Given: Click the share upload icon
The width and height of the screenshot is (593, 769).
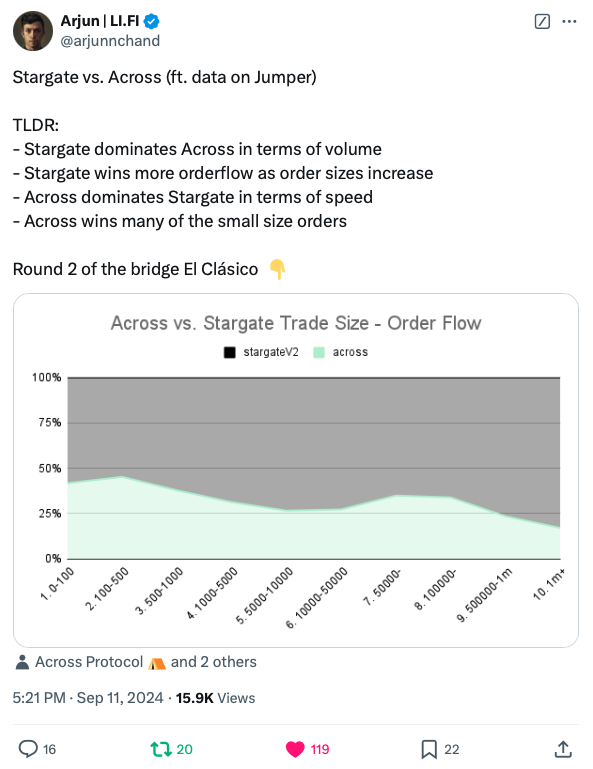Looking at the screenshot, I should pos(563,748).
